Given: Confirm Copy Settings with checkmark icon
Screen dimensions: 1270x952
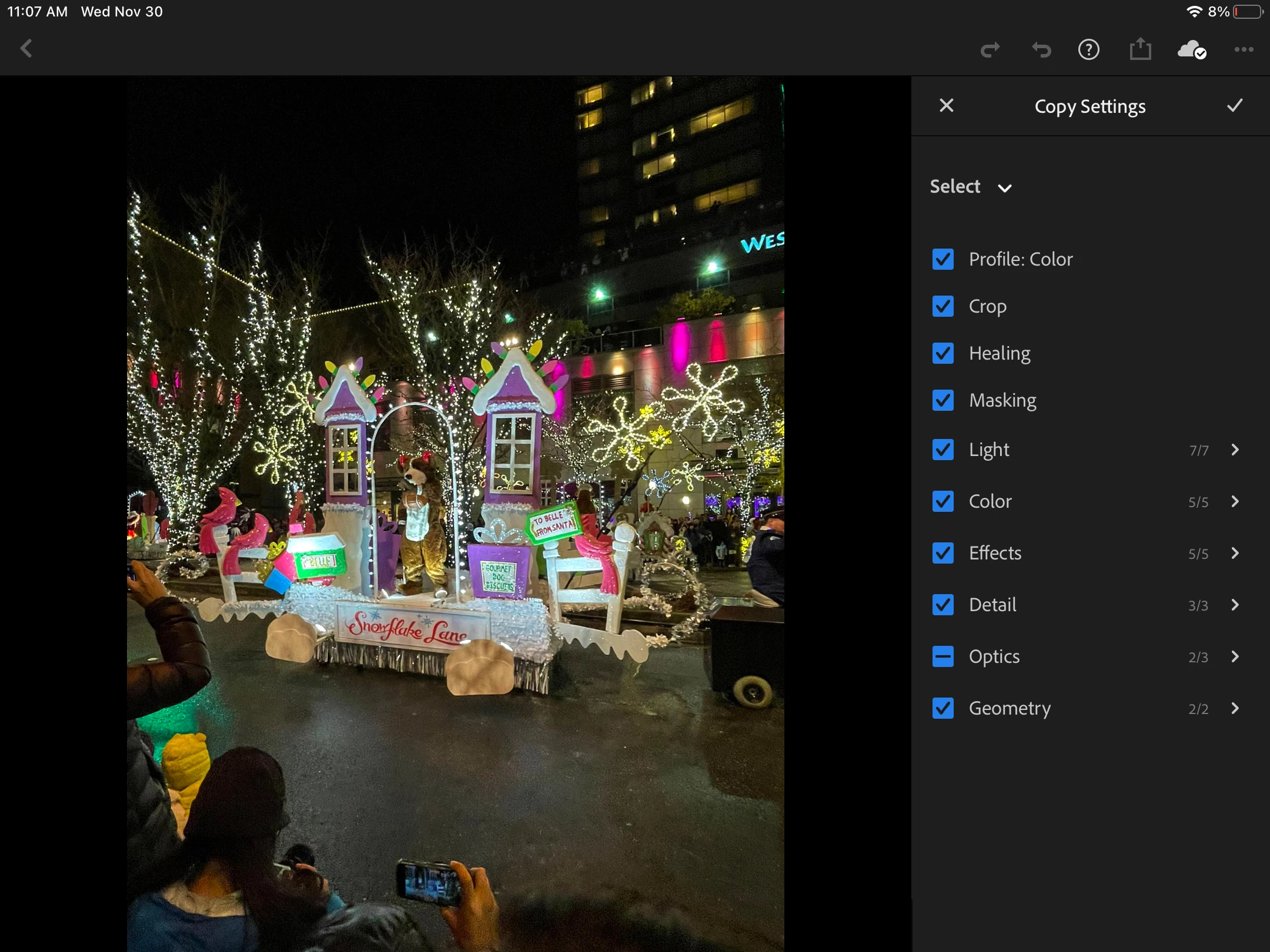Looking at the screenshot, I should click(x=1235, y=106).
